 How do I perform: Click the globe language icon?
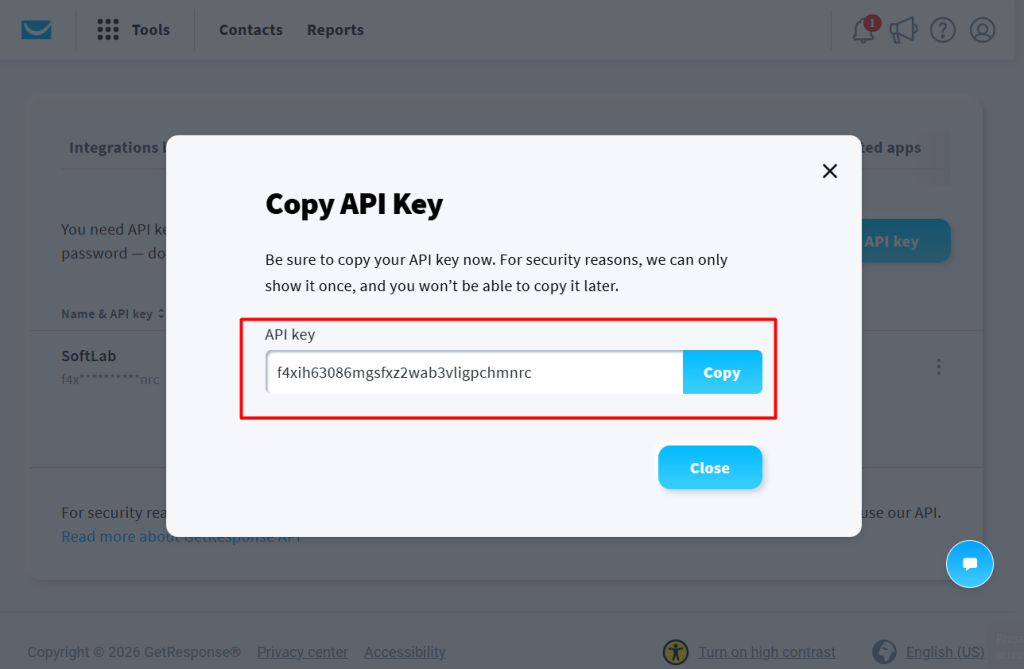tap(884, 652)
